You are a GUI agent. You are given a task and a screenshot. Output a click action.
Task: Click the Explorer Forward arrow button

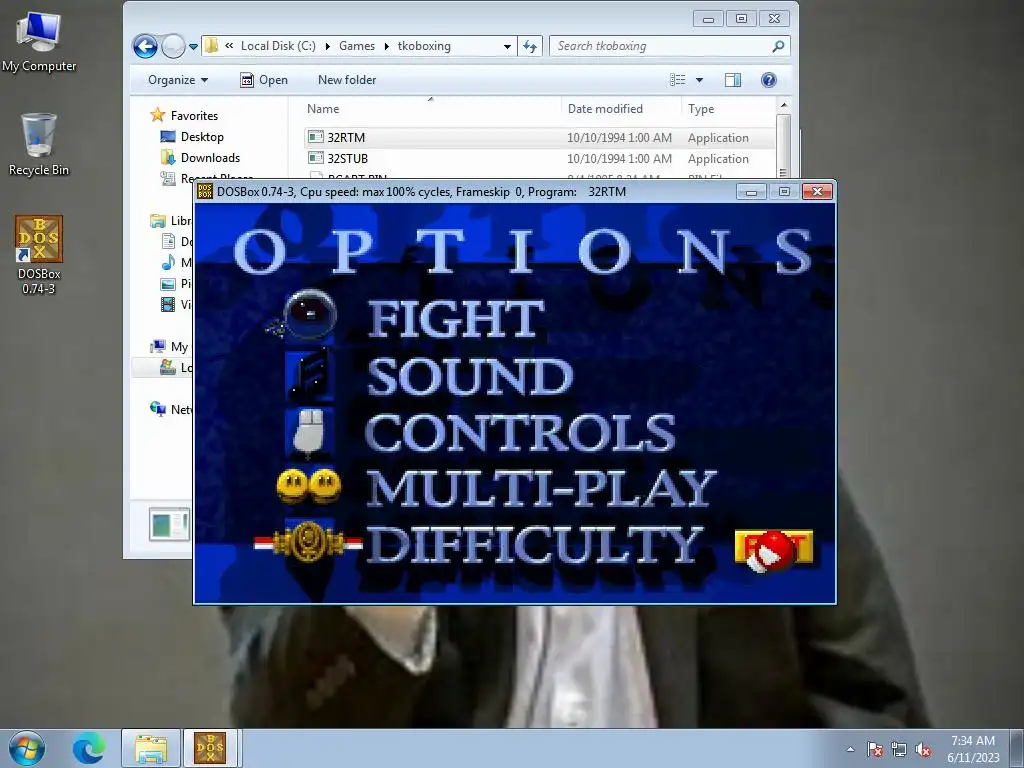pos(173,46)
